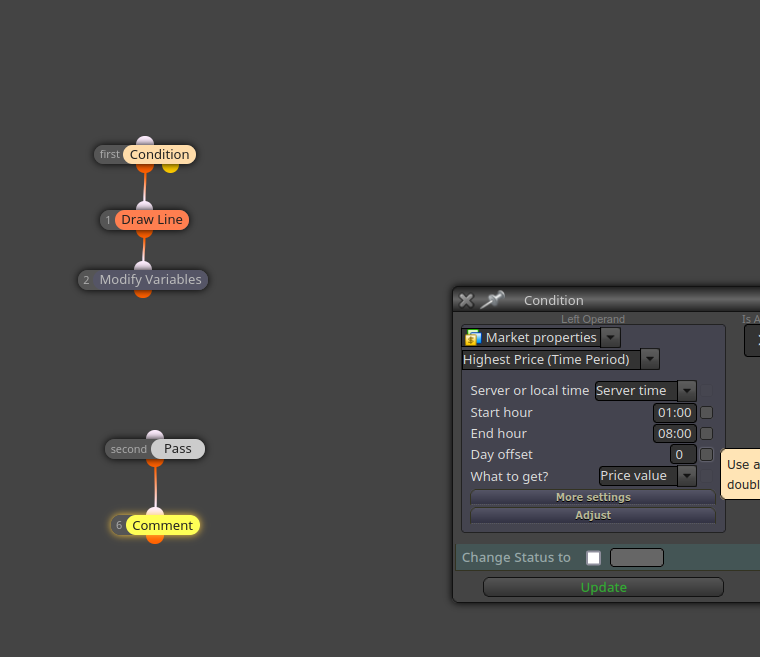The height and width of the screenshot is (657, 760).
Task: Expand the Highest Price (Time Period) dropdown
Action: tap(650, 359)
